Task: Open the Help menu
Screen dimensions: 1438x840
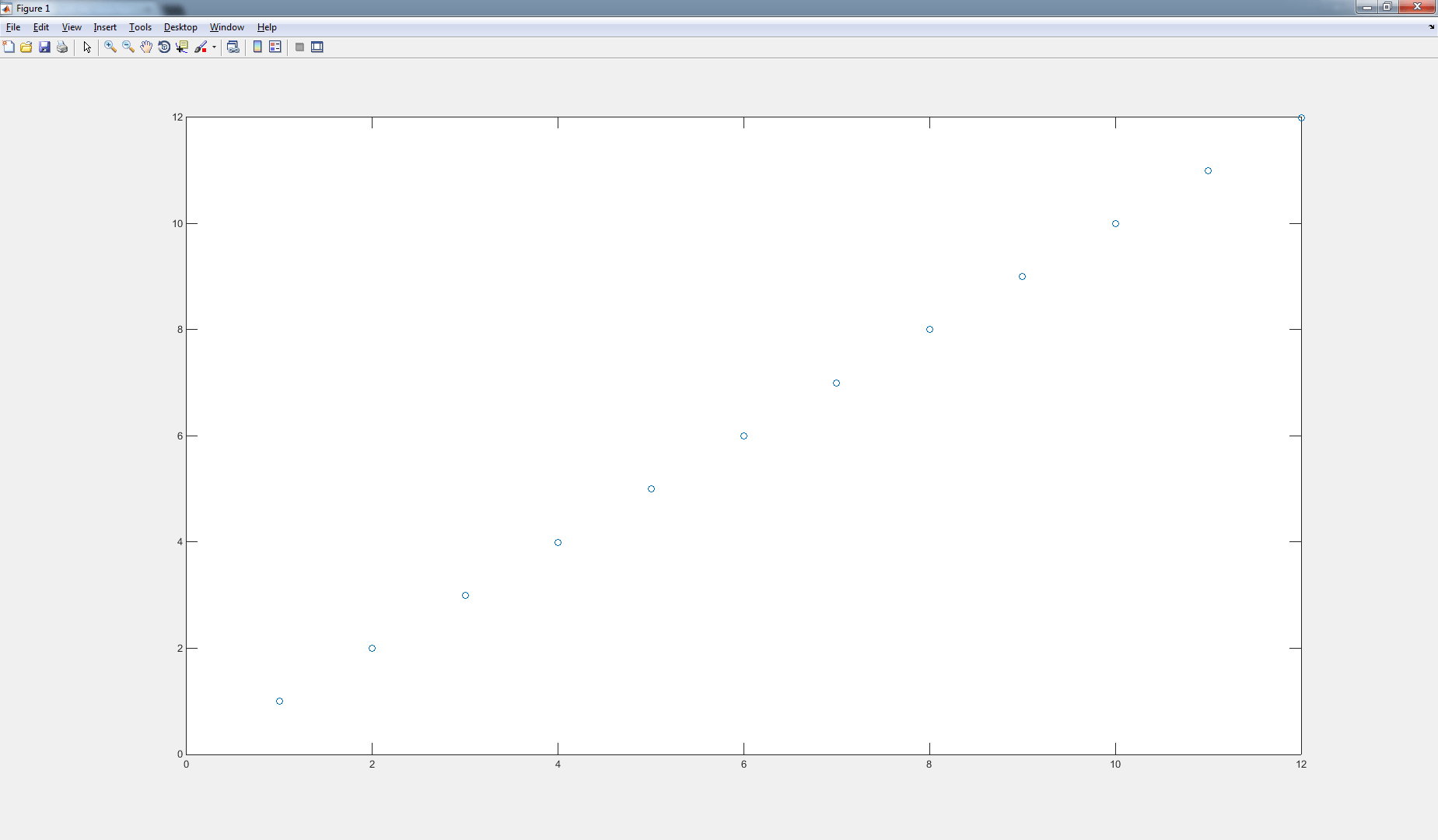Action: click(x=267, y=27)
